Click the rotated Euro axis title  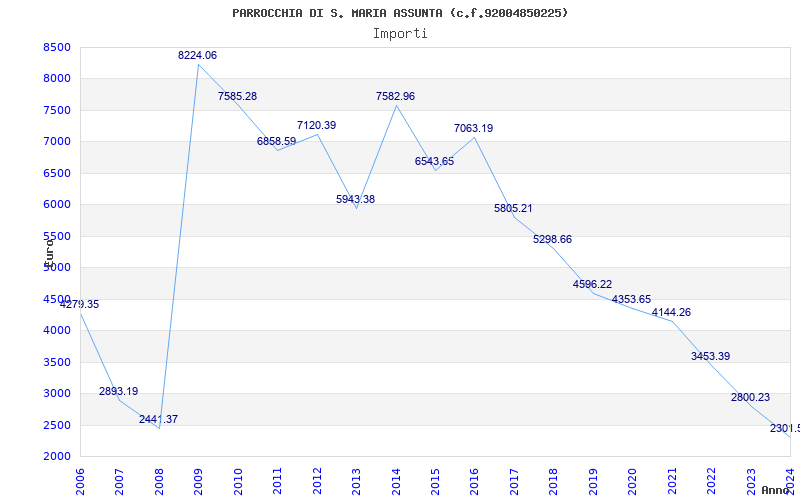(49, 253)
